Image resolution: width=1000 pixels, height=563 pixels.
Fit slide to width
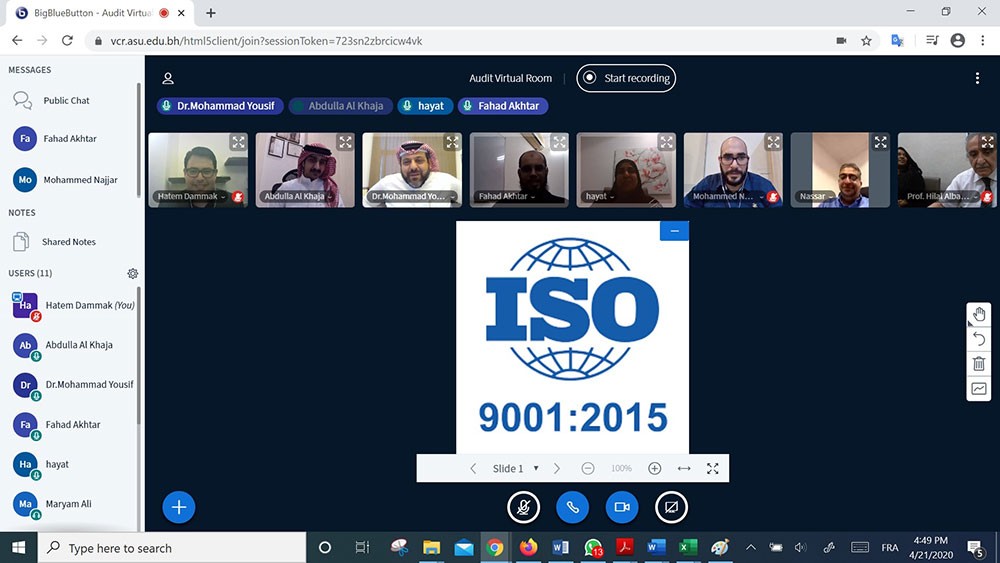(x=684, y=469)
